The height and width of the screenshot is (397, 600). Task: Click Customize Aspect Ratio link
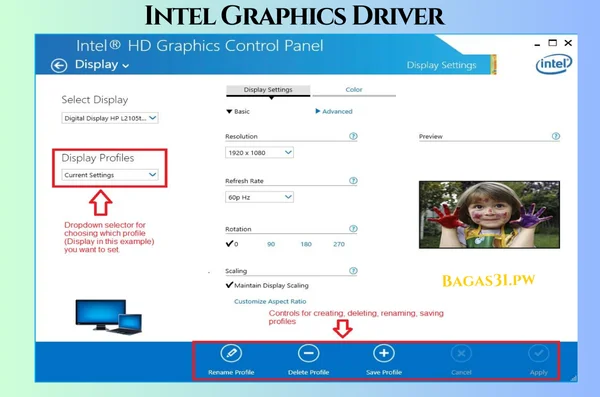point(270,301)
